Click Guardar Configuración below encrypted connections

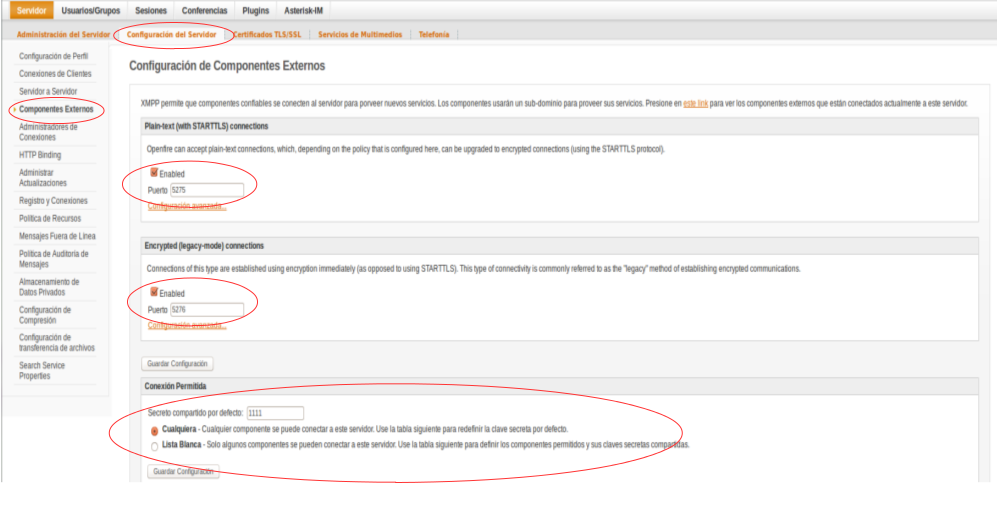point(177,364)
